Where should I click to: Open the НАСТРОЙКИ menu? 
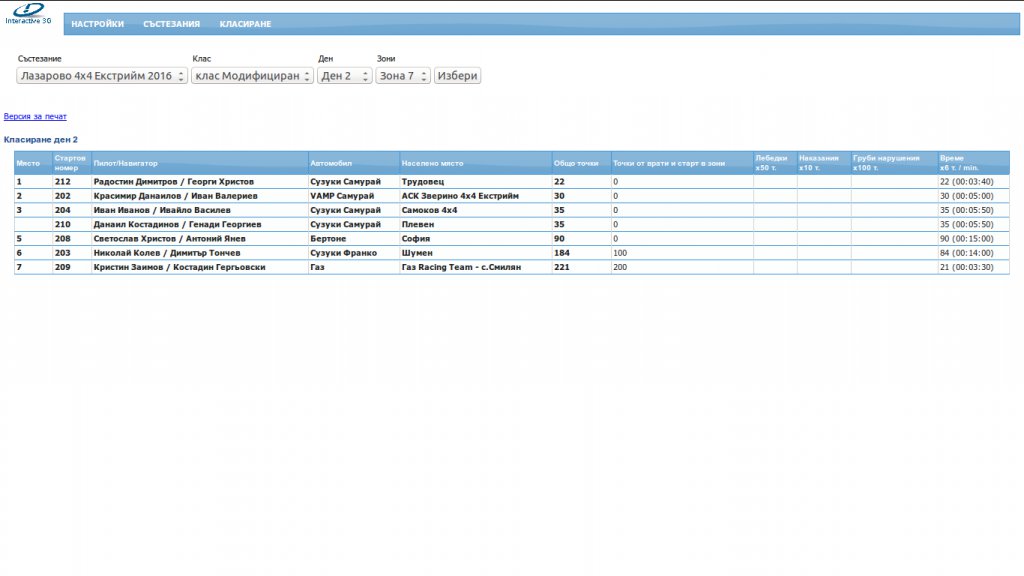tap(97, 24)
